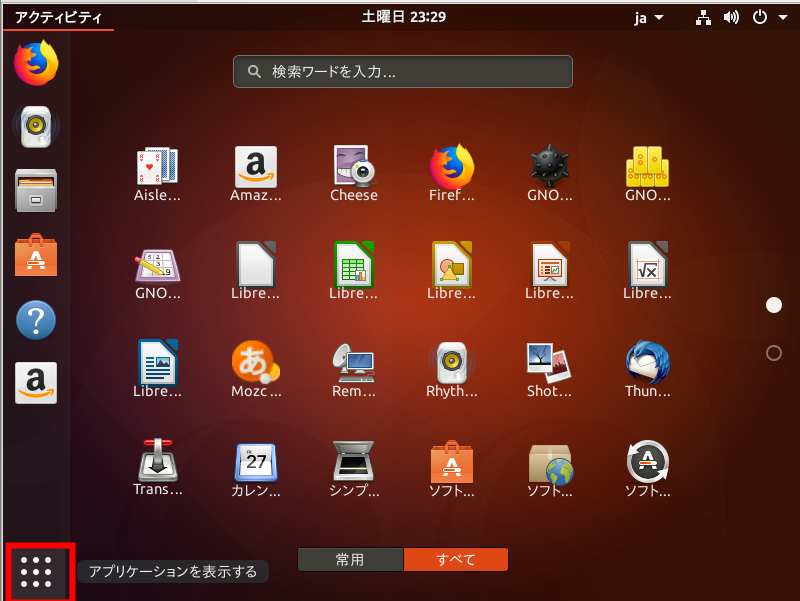
Task: Open Files manager in the dock
Action: (36, 190)
